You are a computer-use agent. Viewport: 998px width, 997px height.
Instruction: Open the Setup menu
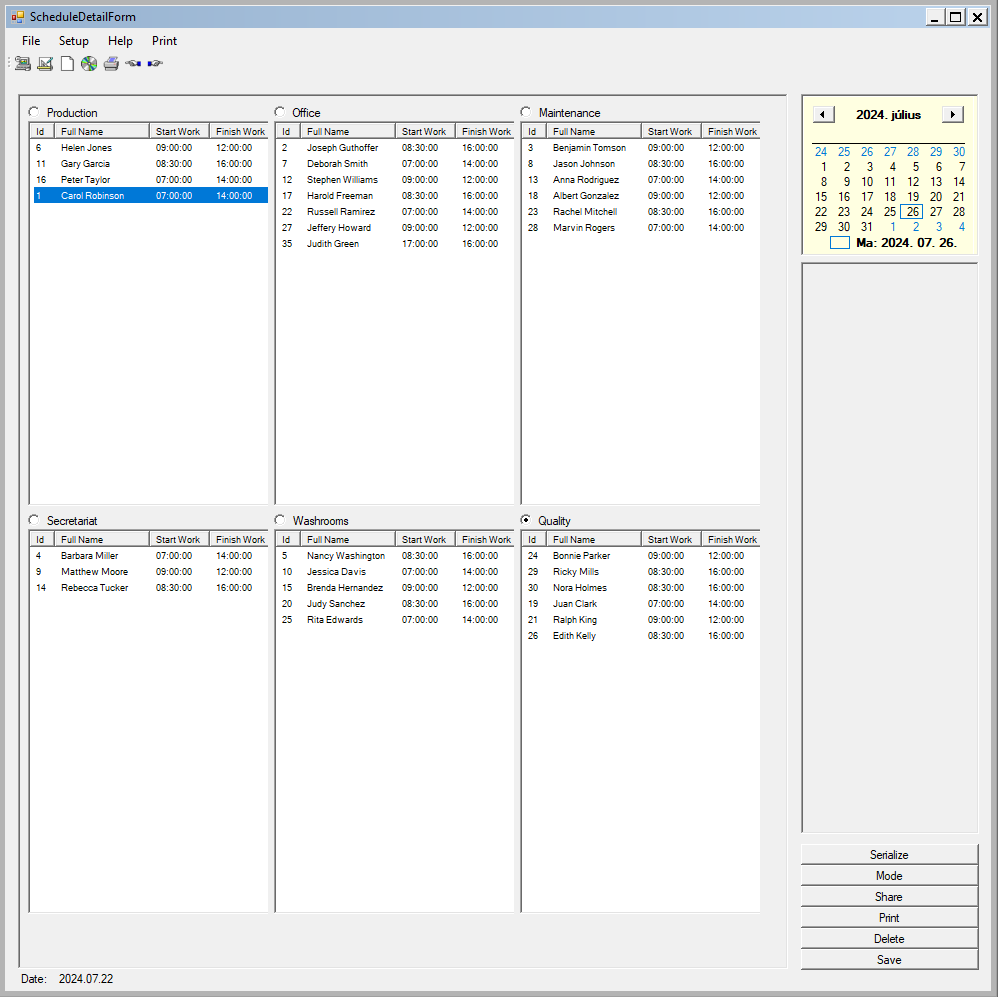pos(73,41)
